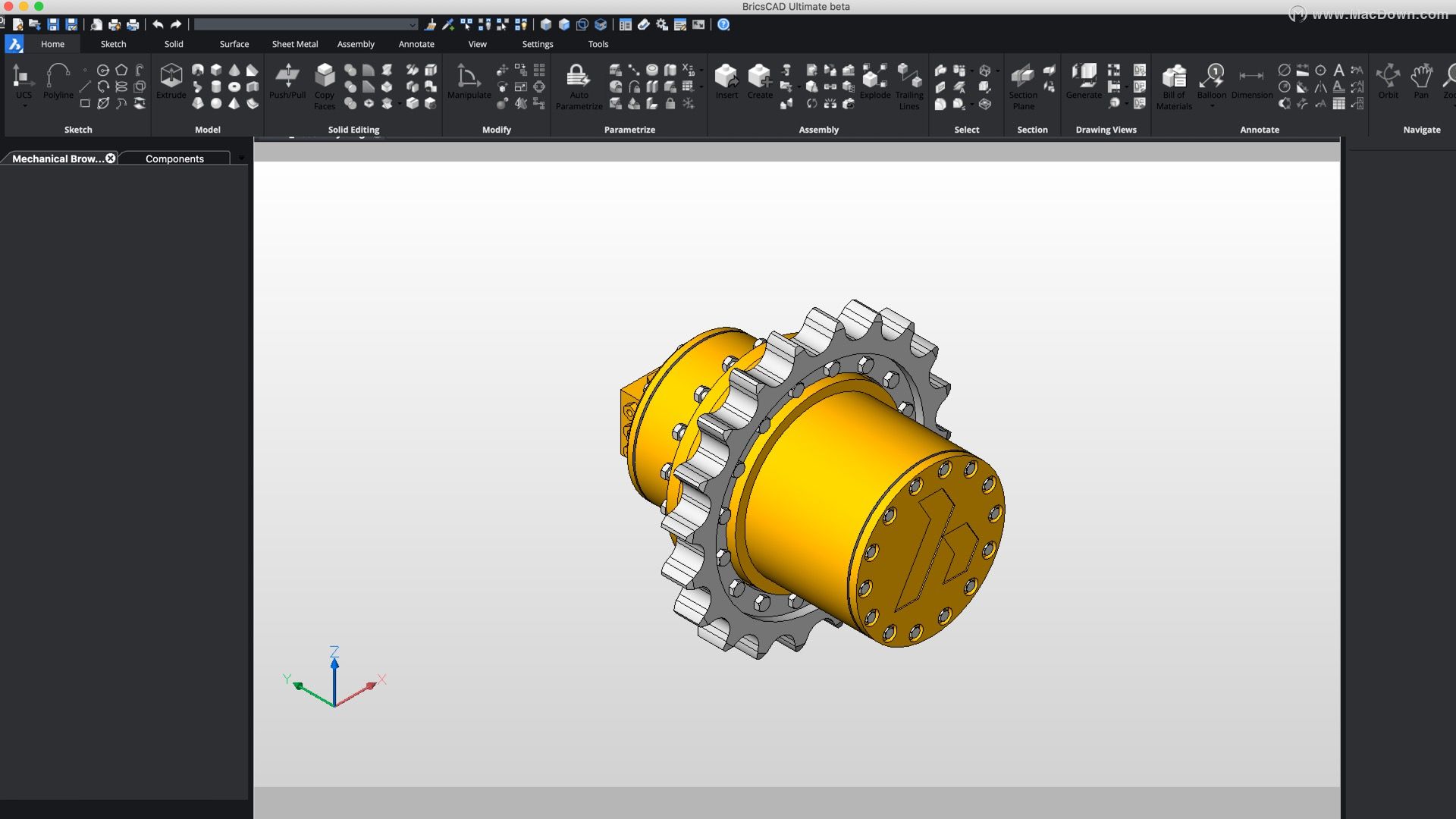Click the BricsCAD application logo button
Image resolution: width=1456 pixels, height=819 pixels.
(x=14, y=44)
